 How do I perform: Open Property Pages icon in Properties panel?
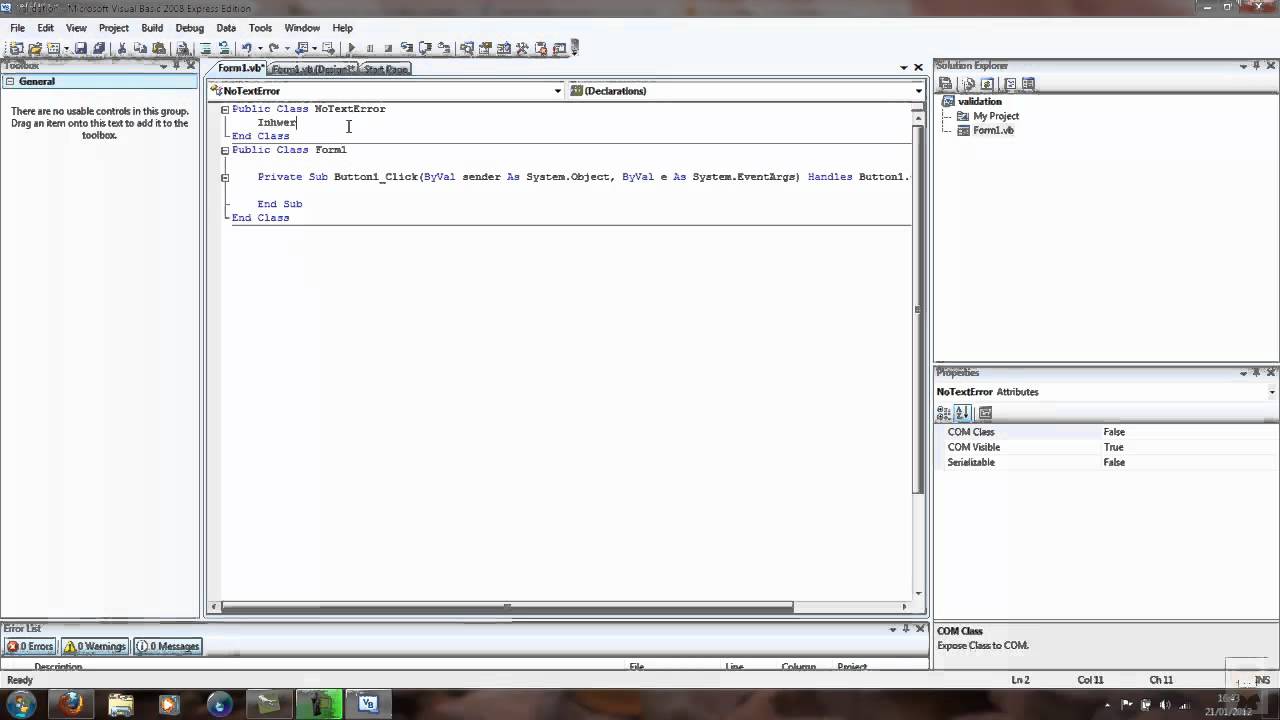(x=985, y=412)
